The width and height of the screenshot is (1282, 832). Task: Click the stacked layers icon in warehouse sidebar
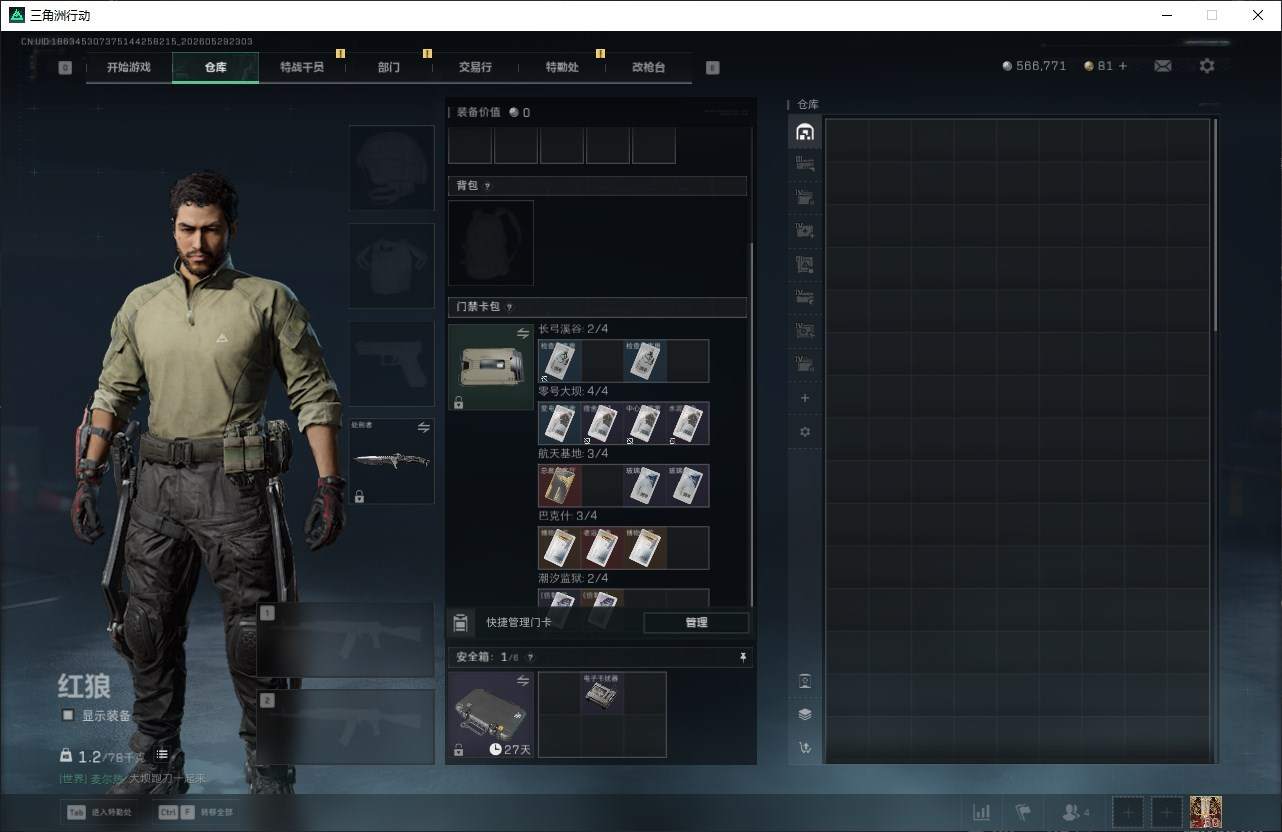[x=805, y=714]
